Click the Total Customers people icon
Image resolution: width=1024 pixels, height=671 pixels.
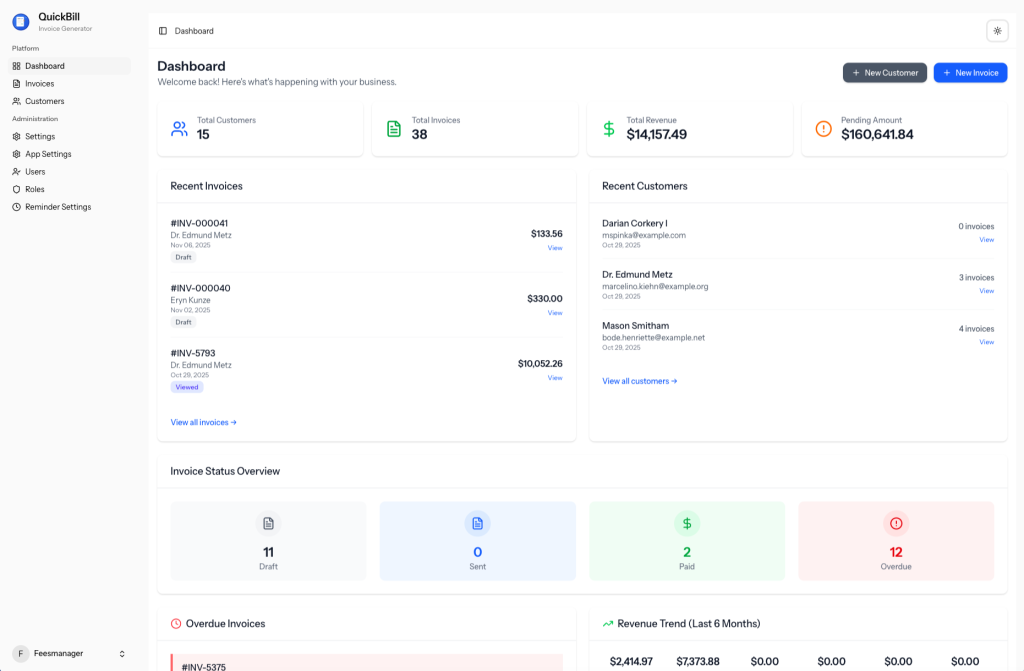coord(179,129)
